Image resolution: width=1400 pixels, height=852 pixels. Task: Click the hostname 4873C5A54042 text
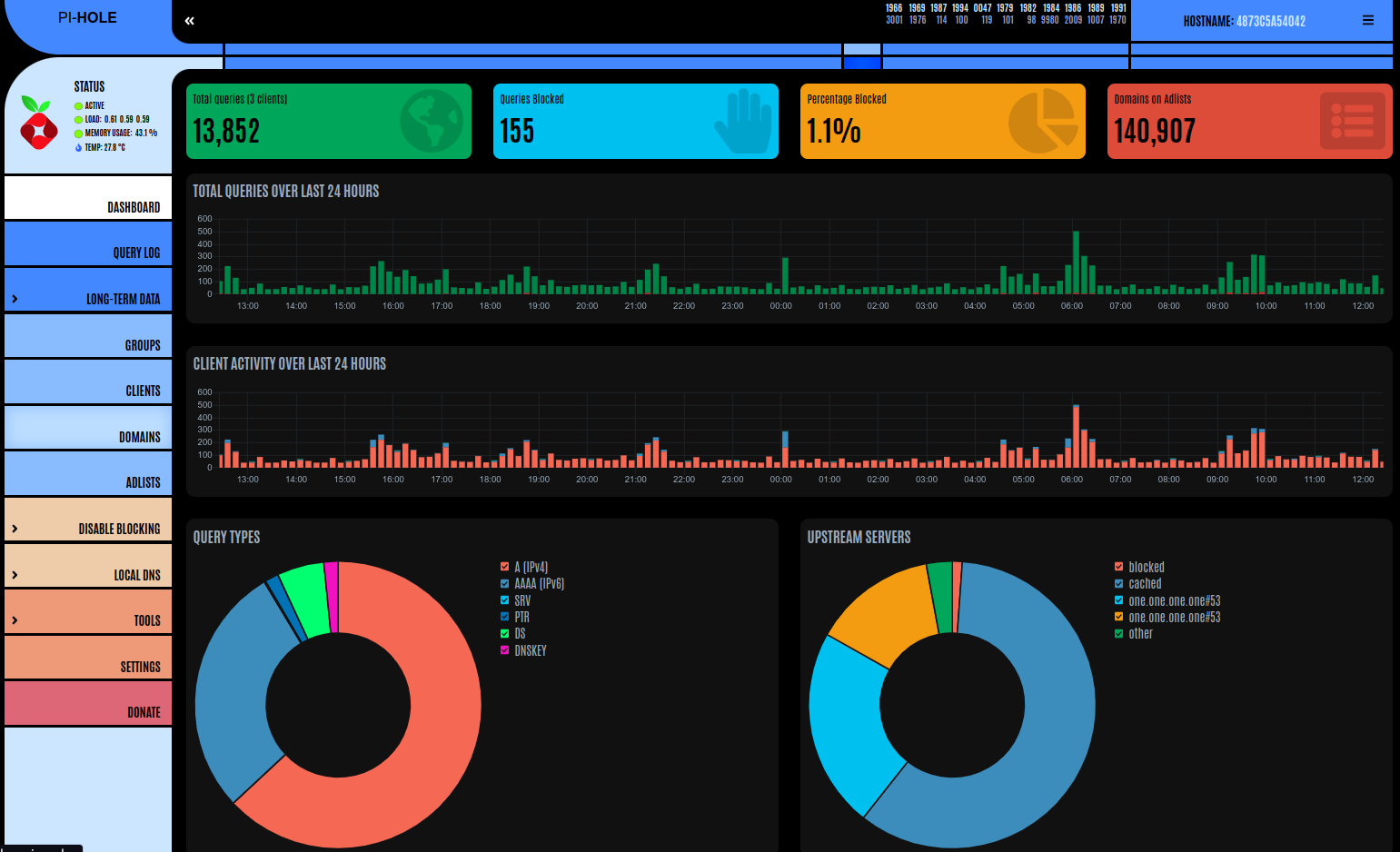[x=1270, y=21]
